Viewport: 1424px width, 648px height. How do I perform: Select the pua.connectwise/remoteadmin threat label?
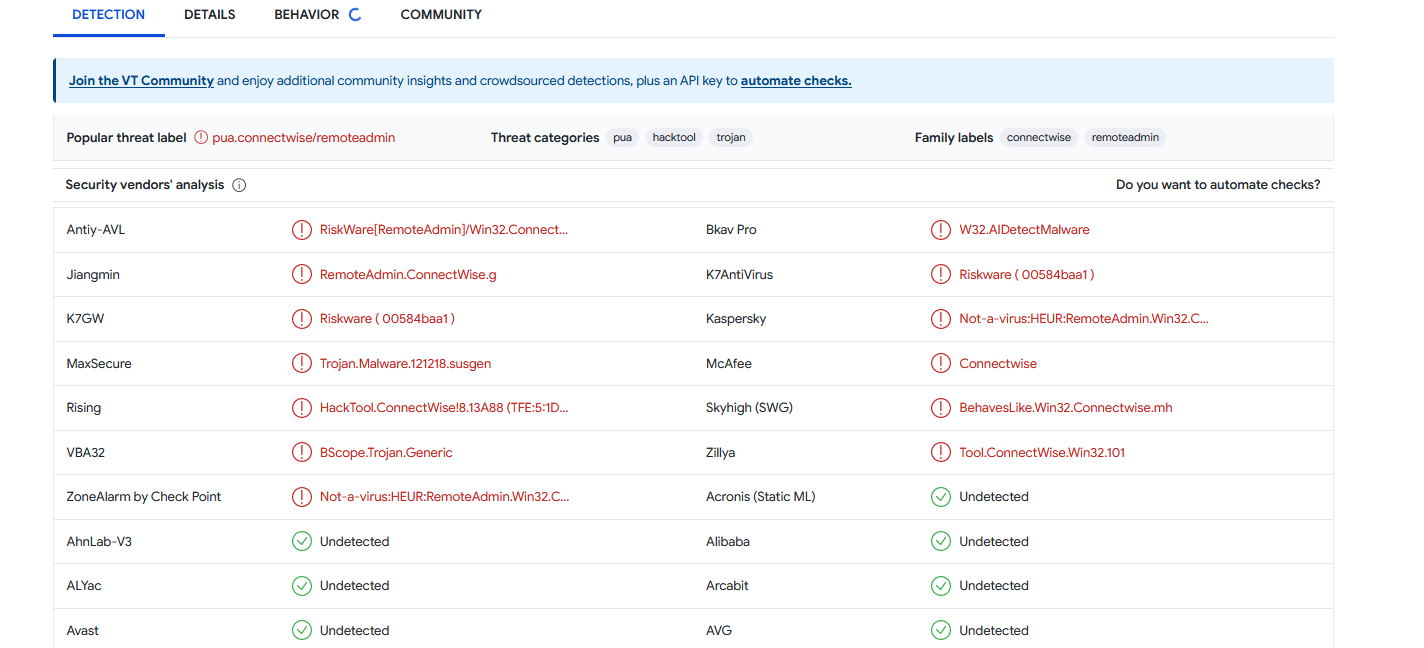pyautogui.click(x=304, y=138)
